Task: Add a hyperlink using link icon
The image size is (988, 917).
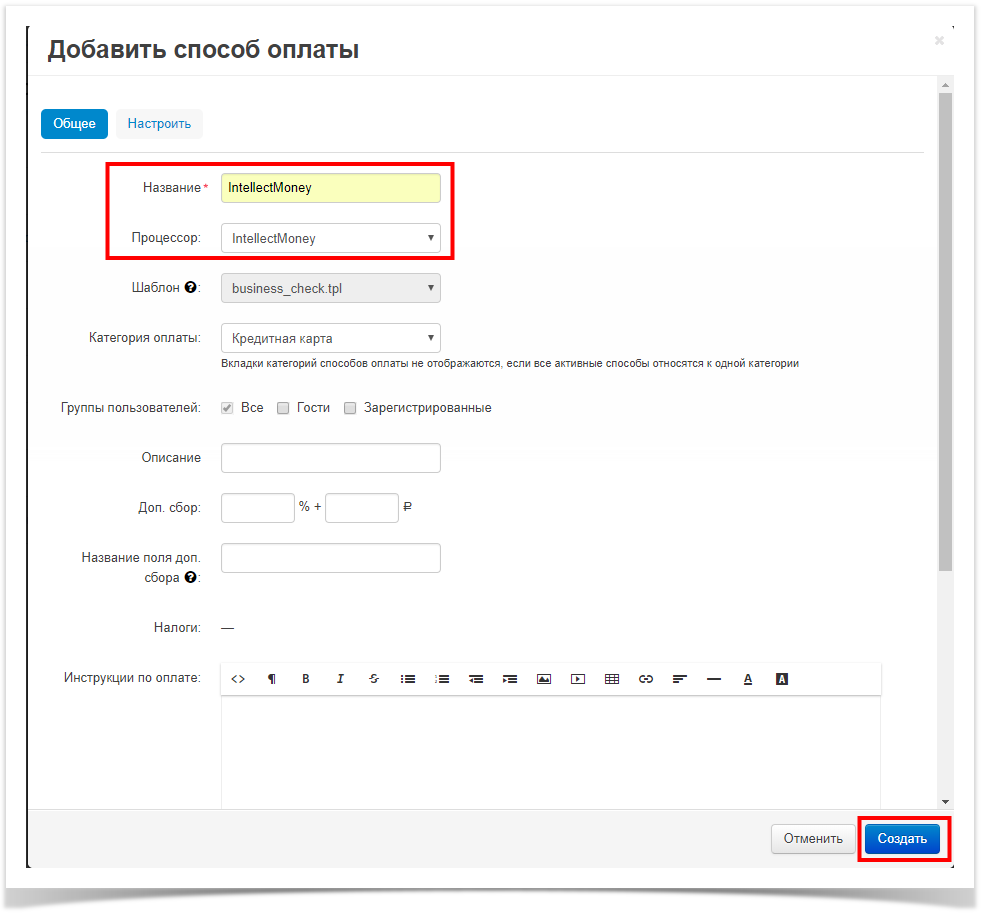Action: (x=646, y=679)
